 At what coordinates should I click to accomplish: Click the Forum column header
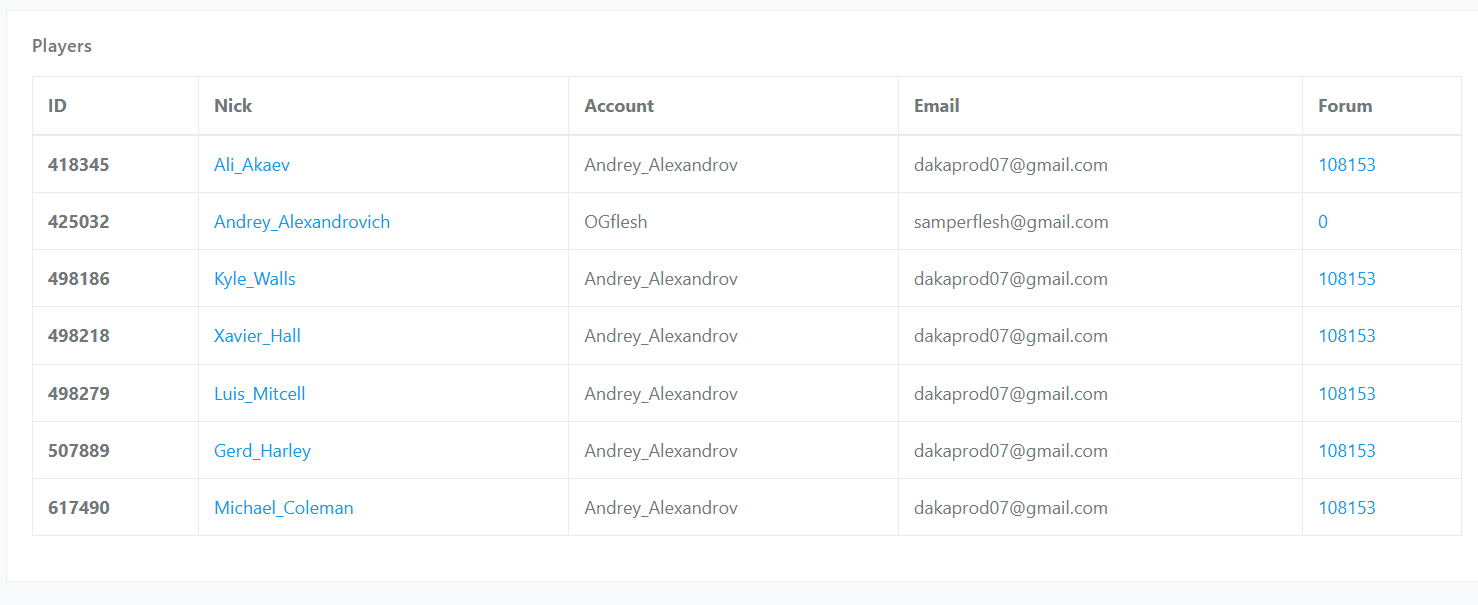tap(1345, 106)
